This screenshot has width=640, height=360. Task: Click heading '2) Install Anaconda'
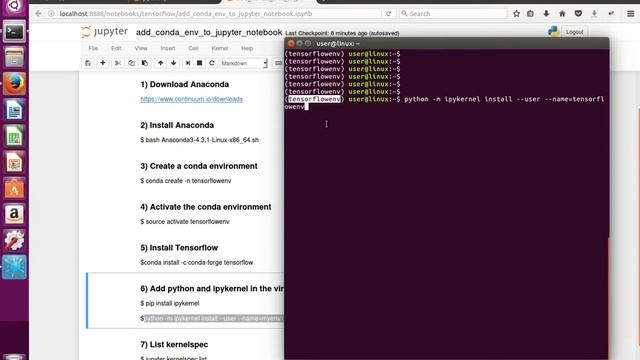click(x=177, y=125)
